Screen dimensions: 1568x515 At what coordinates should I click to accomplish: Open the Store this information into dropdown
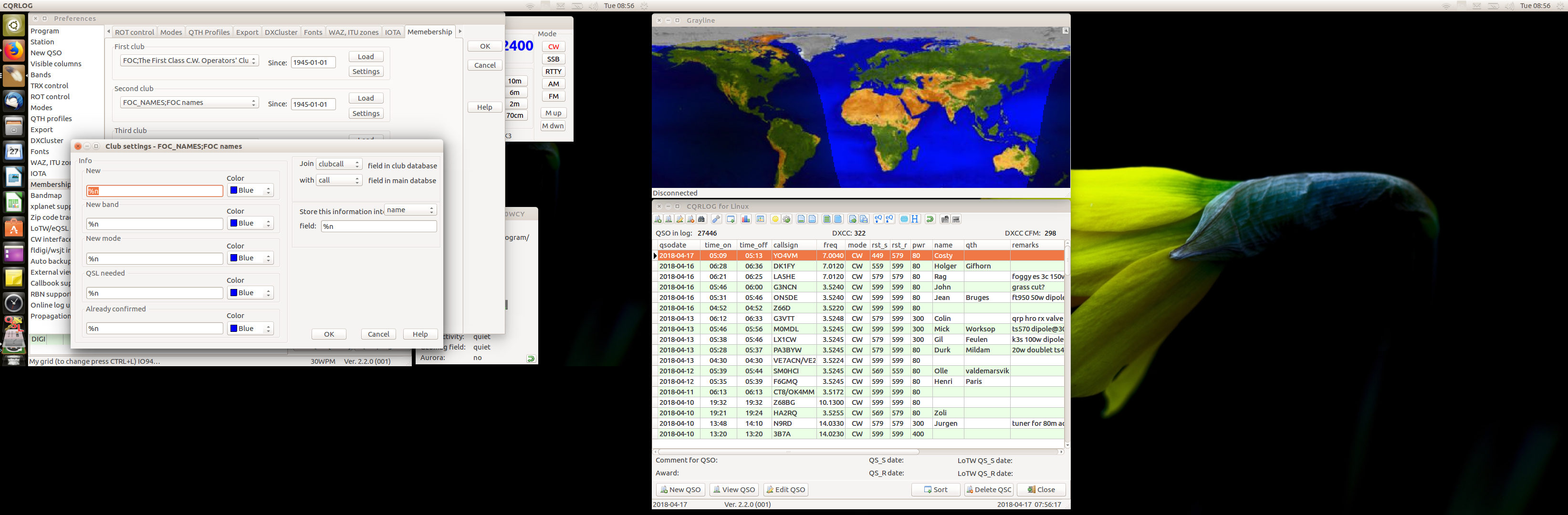click(410, 210)
